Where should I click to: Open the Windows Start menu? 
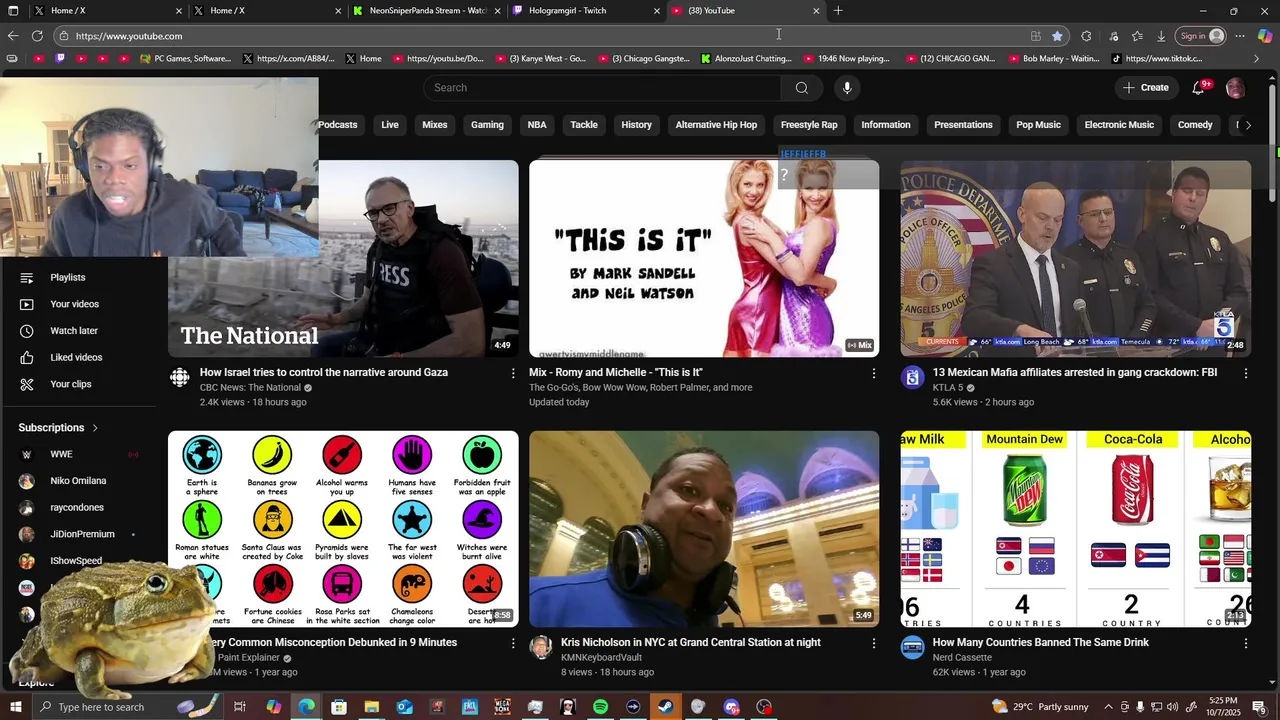16,707
